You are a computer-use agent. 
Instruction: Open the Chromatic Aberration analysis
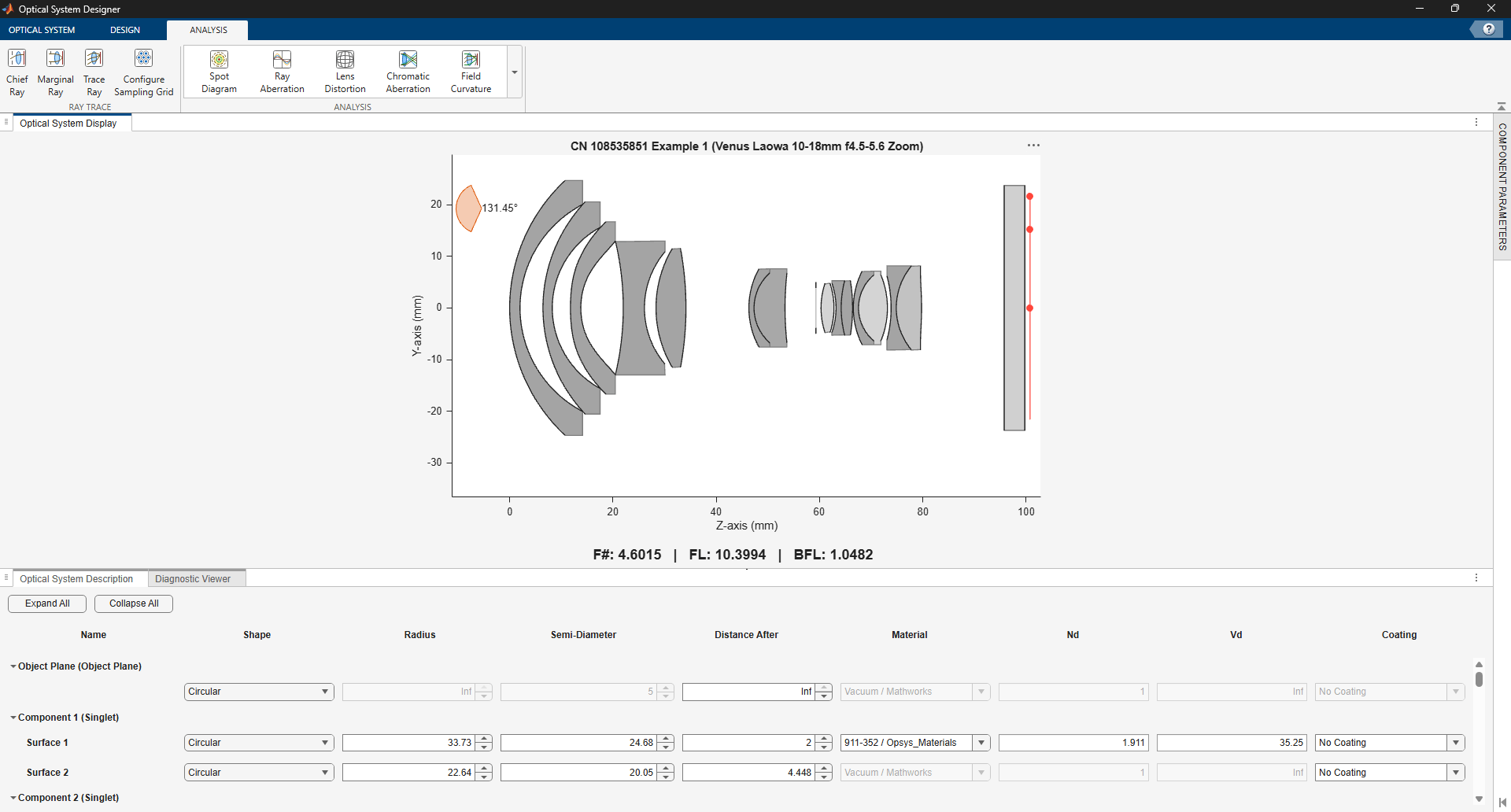408,72
